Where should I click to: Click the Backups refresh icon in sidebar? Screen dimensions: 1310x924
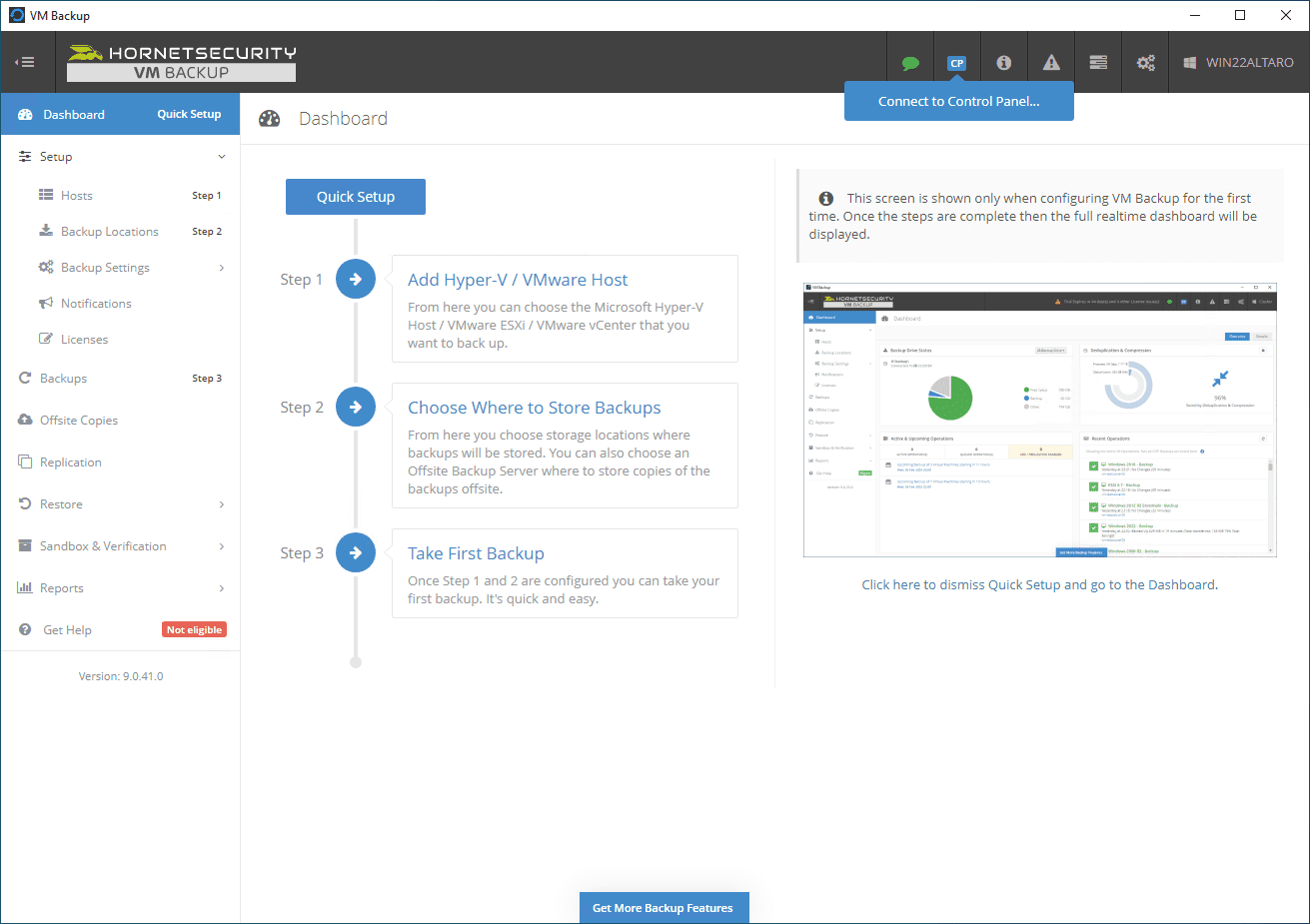(25, 378)
